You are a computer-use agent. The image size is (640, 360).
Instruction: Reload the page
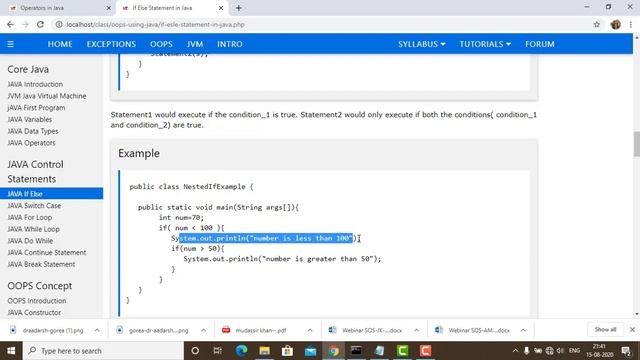pos(40,24)
